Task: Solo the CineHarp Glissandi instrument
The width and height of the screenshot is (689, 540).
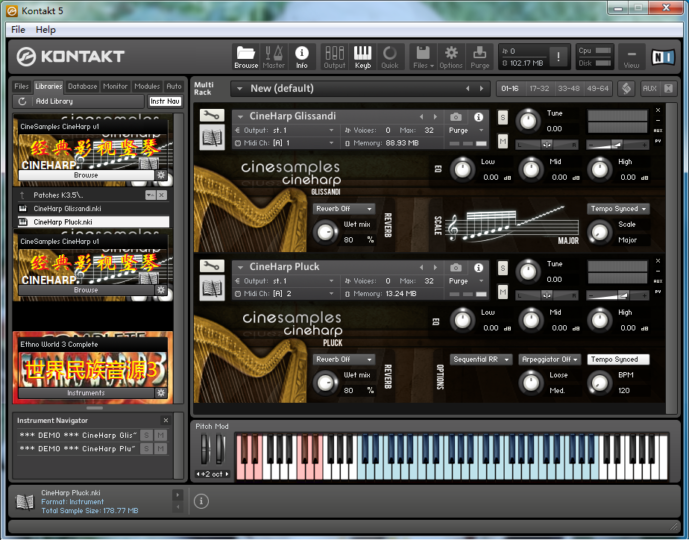Action: pos(502,117)
